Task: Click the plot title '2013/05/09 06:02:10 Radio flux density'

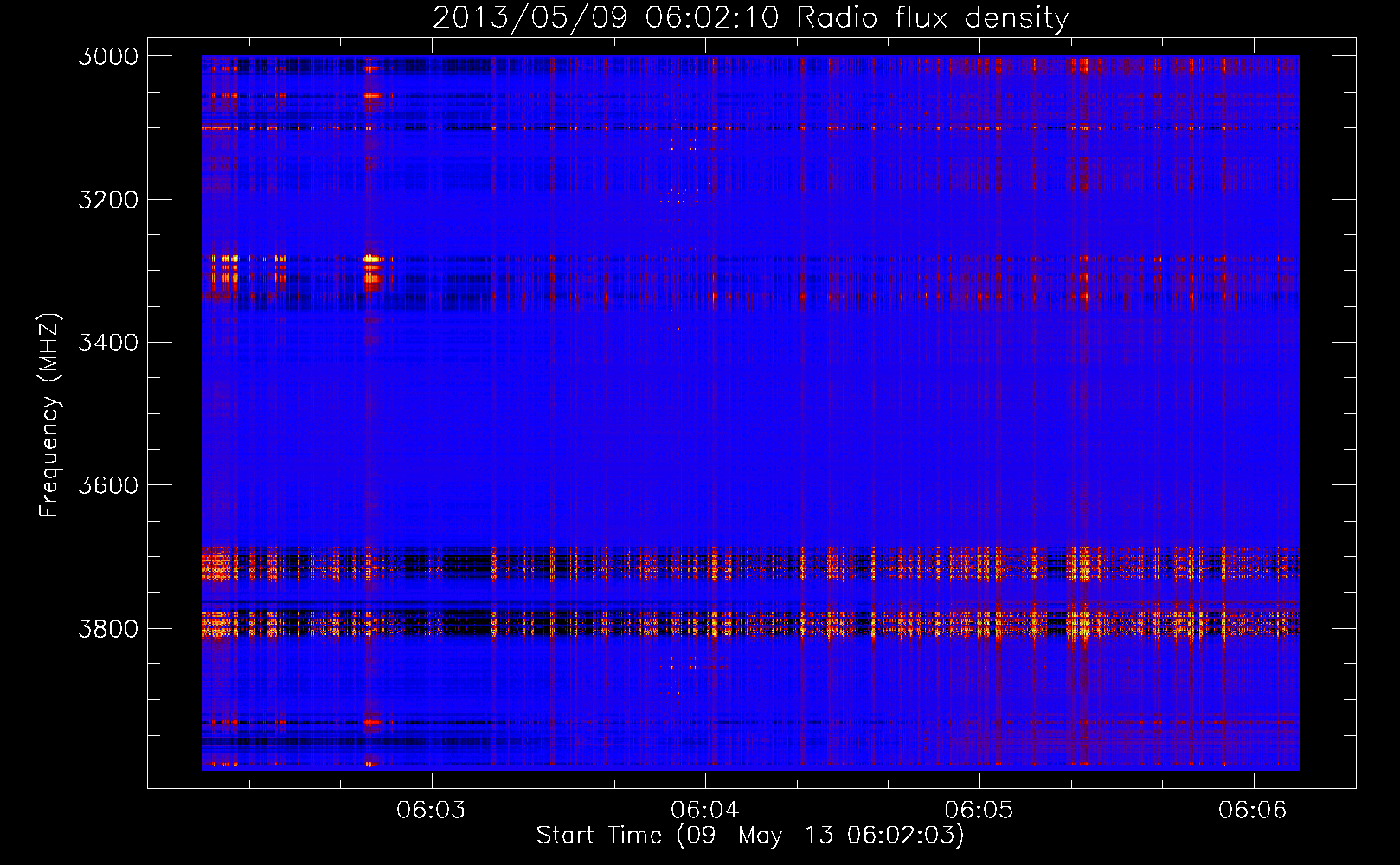Action: [750, 17]
